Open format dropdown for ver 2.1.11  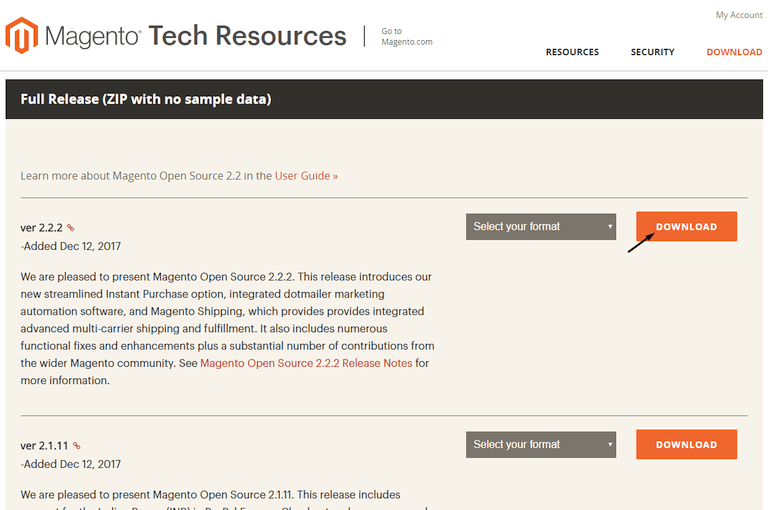tap(541, 444)
